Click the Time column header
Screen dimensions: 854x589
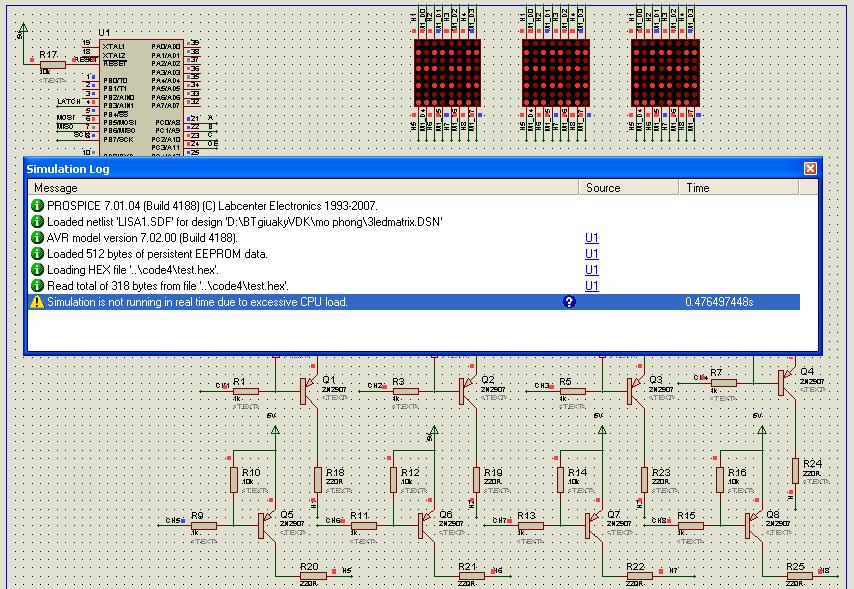point(739,188)
